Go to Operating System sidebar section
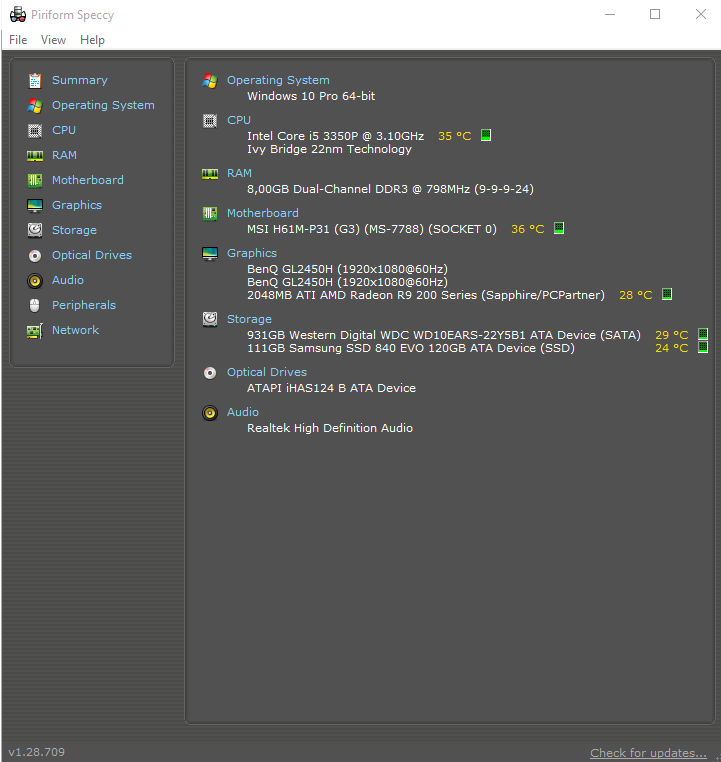The height and width of the screenshot is (762, 721). 103,105
